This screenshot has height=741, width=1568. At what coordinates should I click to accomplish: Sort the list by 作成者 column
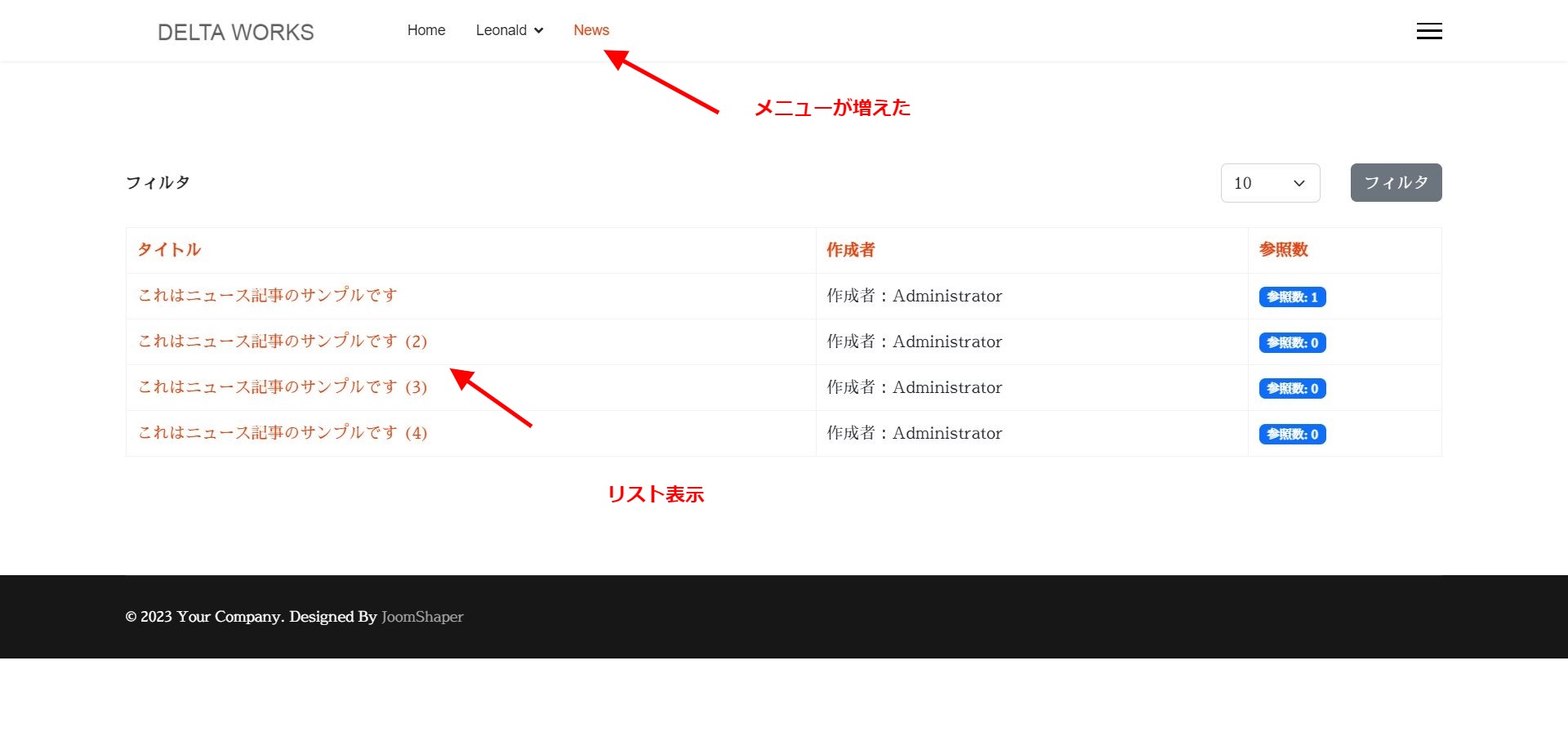click(849, 250)
